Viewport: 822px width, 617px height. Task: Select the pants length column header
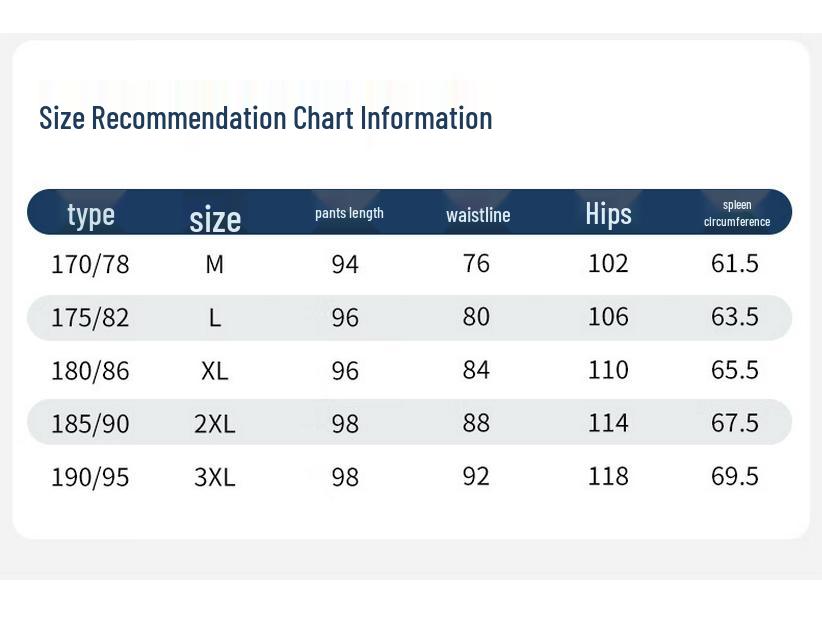(x=349, y=213)
